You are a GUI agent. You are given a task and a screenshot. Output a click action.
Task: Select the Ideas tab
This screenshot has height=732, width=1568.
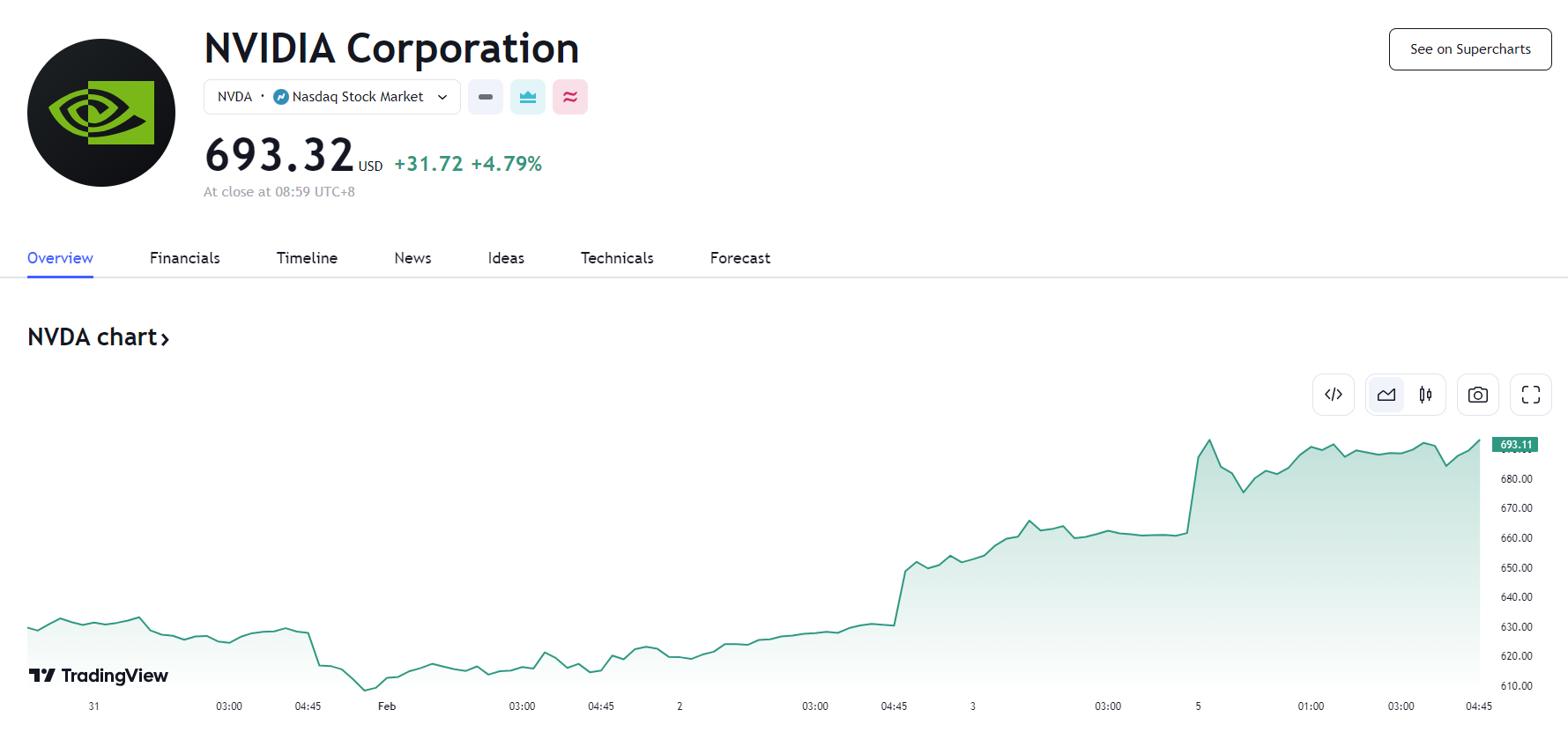(506, 258)
